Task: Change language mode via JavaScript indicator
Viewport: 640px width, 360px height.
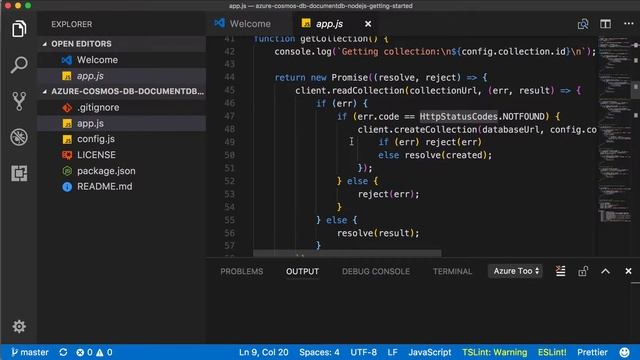Action: 430,352
